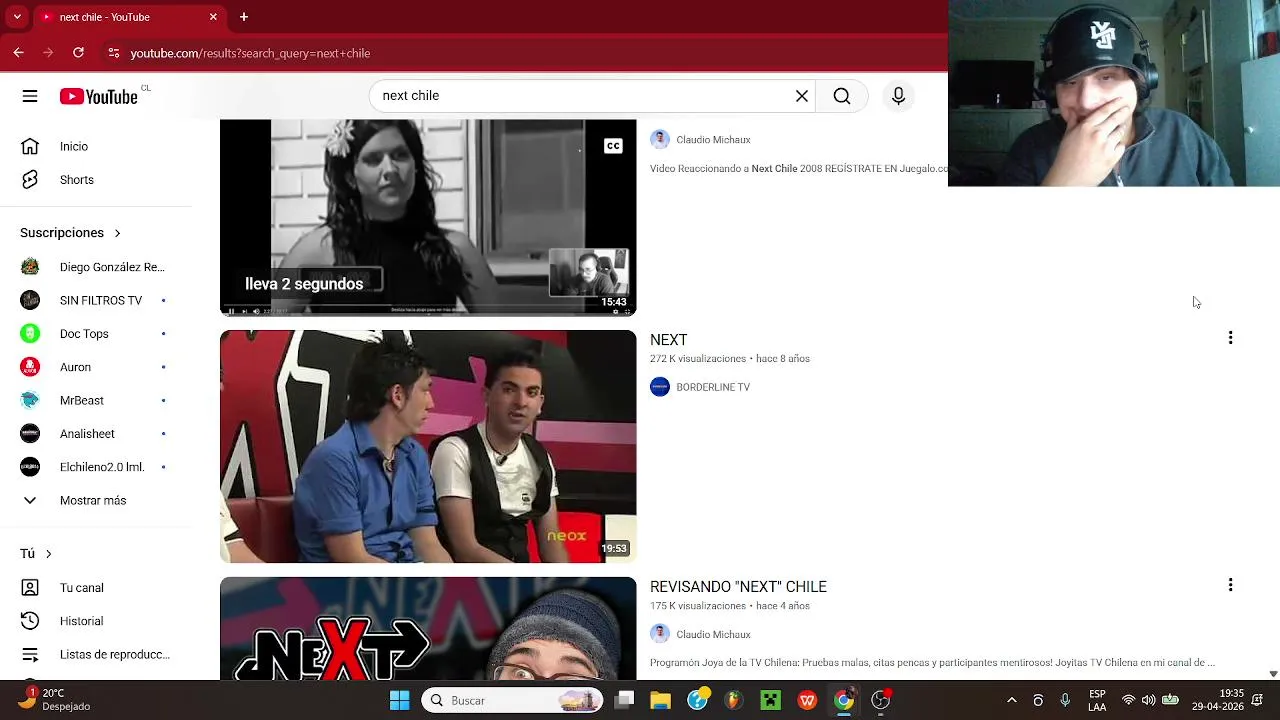
Task: Pause the inline preview video
Action: click(231, 311)
